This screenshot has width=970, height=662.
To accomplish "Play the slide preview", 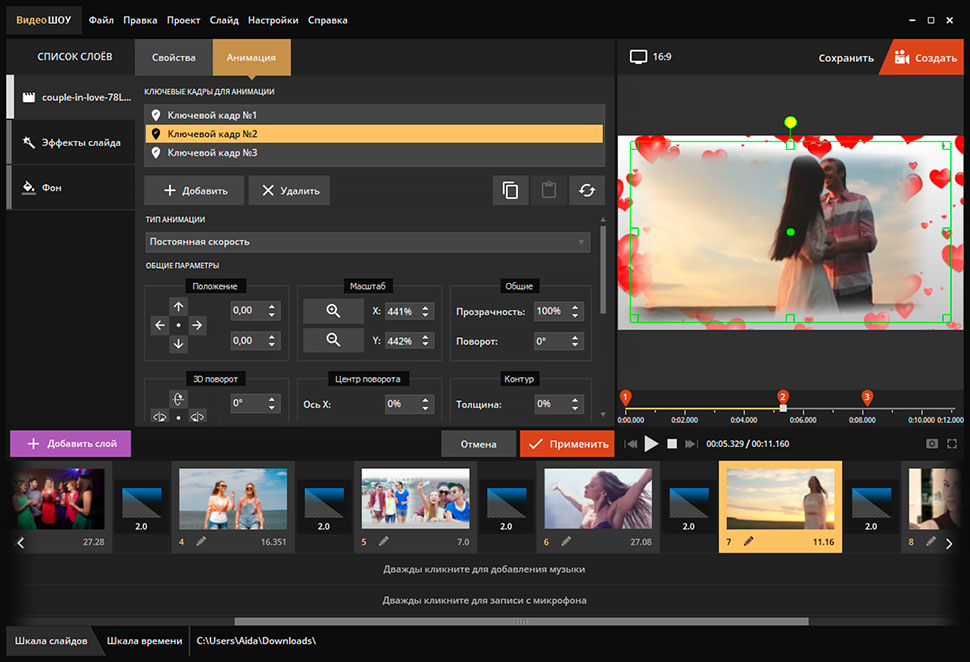I will point(651,444).
